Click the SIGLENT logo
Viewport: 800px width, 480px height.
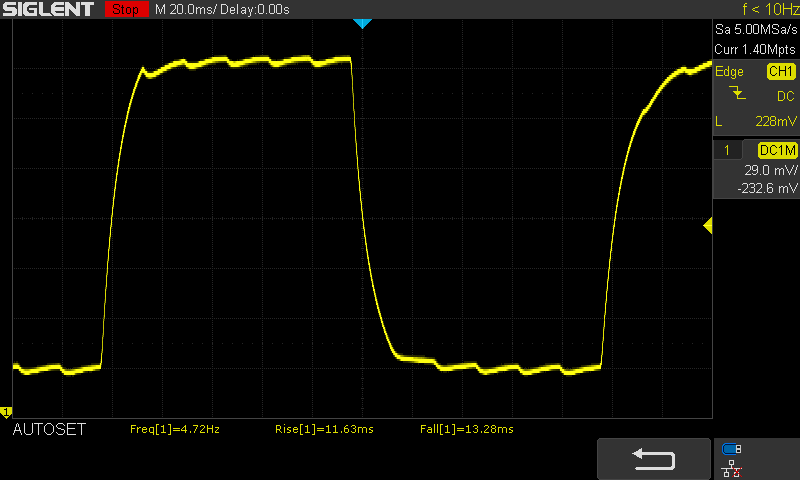[48, 9]
